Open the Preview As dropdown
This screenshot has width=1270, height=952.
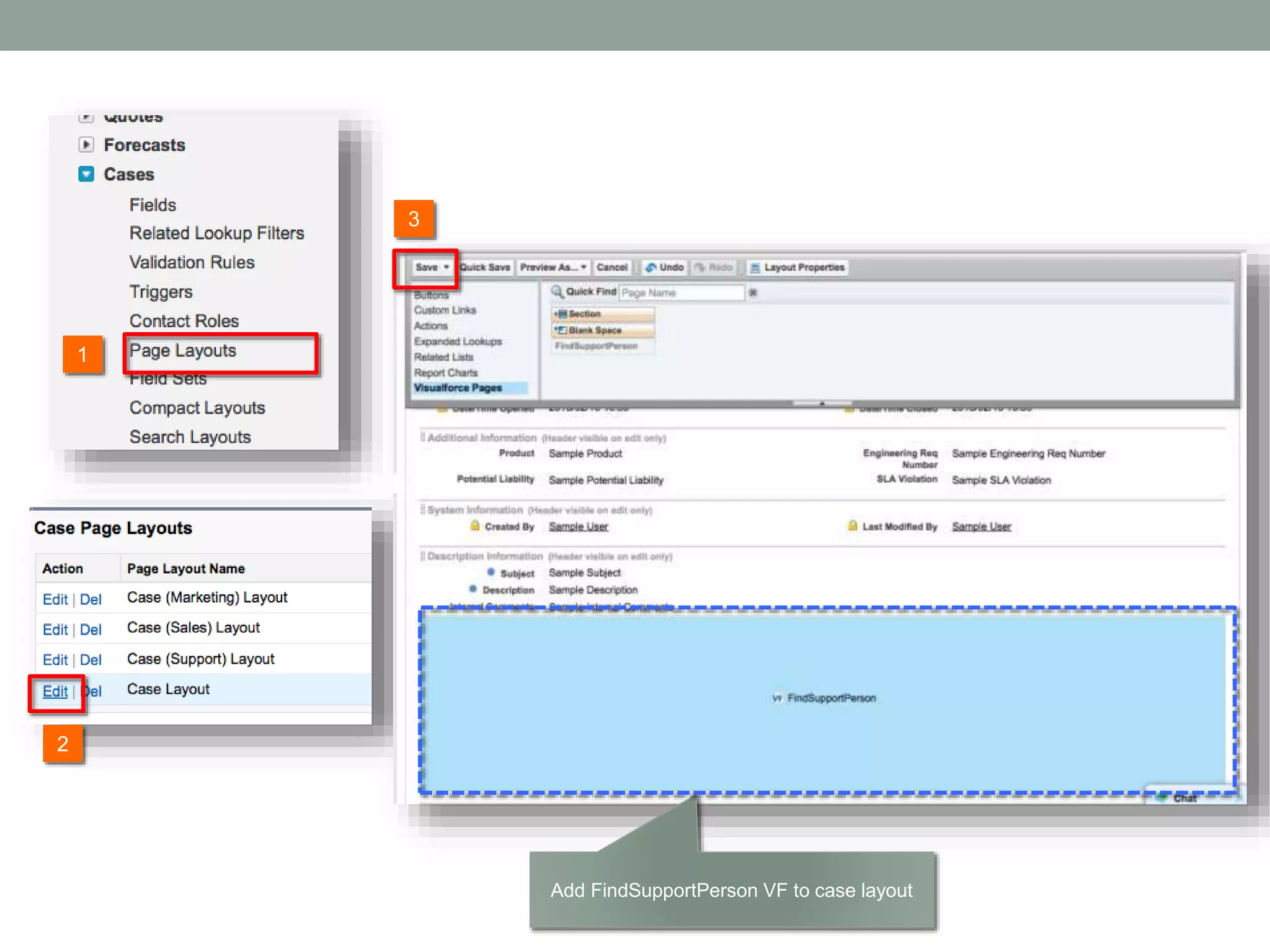[x=553, y=267]
